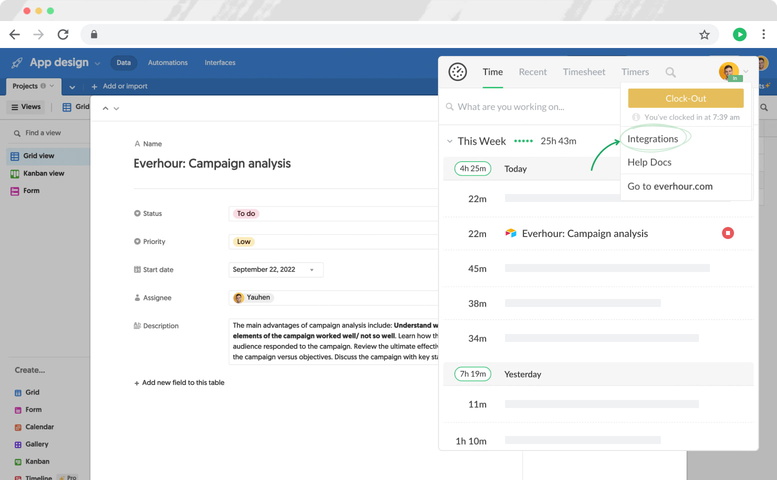777x480 pixels.
Task: Click the browser back arrow
Action: pos(15,34)
